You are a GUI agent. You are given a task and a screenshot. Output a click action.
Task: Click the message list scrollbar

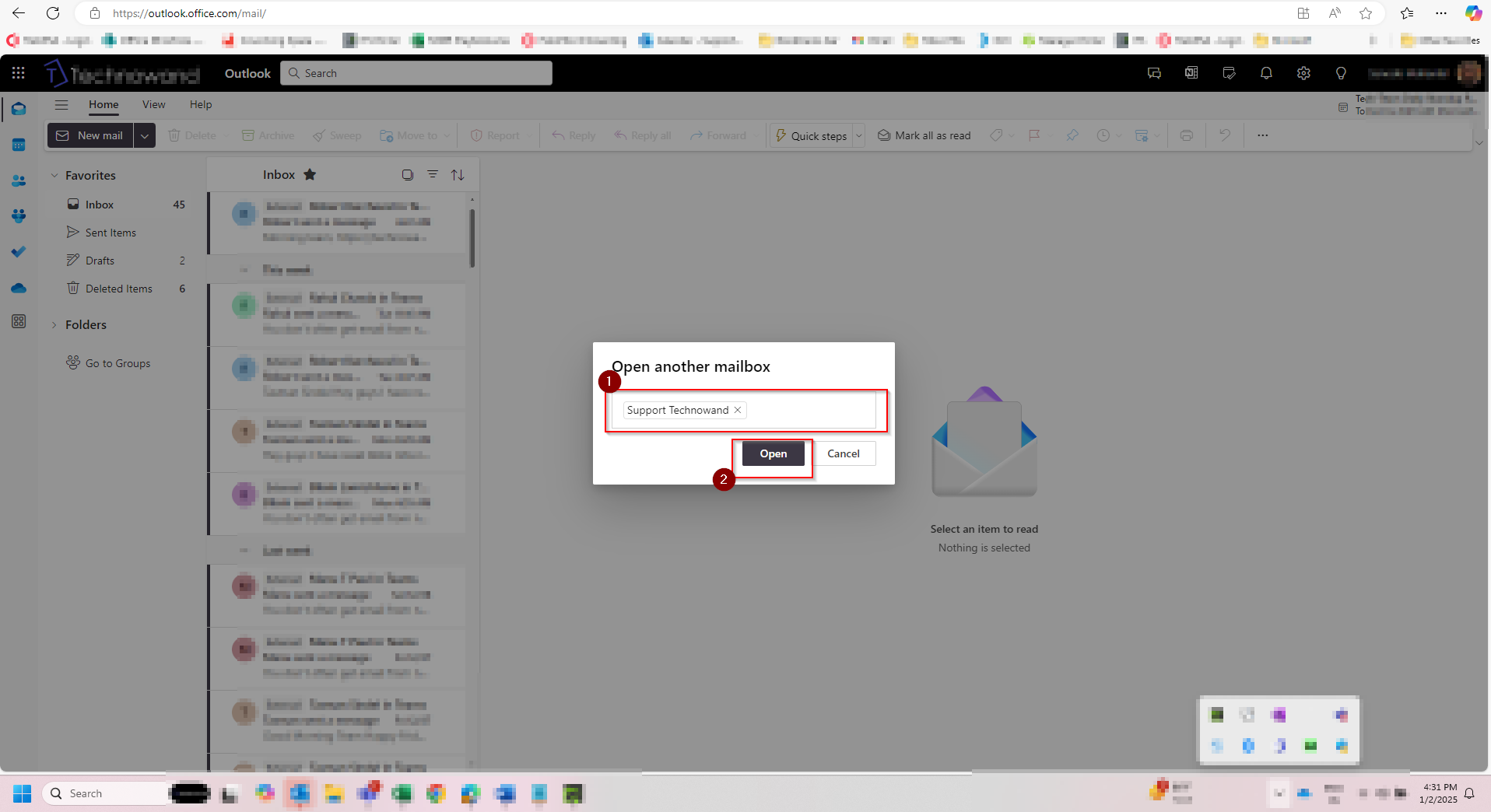[472, 237]
